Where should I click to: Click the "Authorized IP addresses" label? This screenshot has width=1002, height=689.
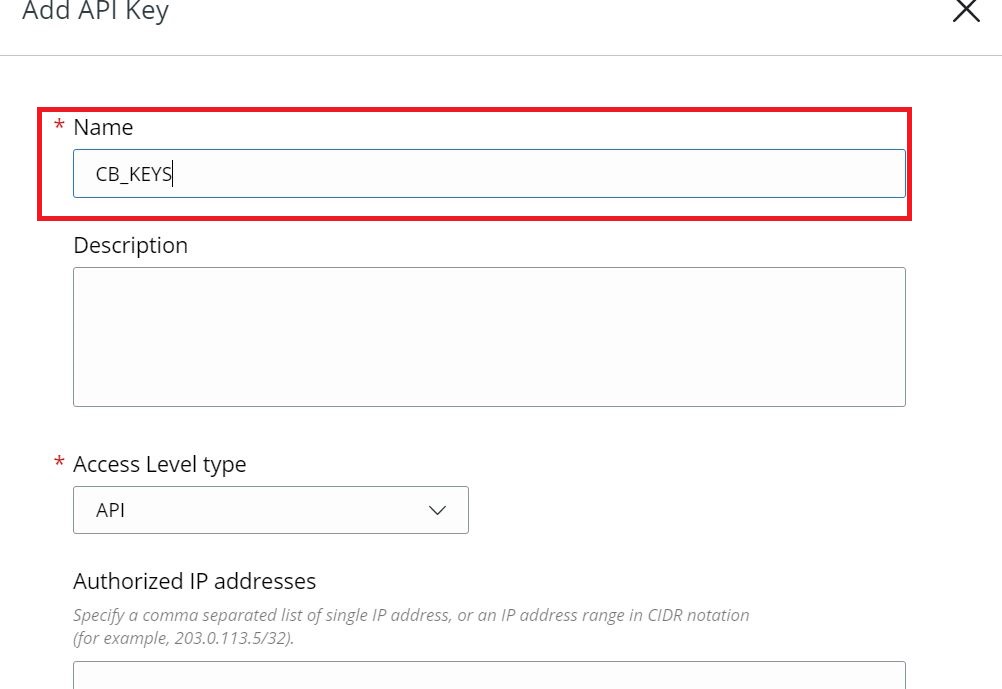(194, 581)
